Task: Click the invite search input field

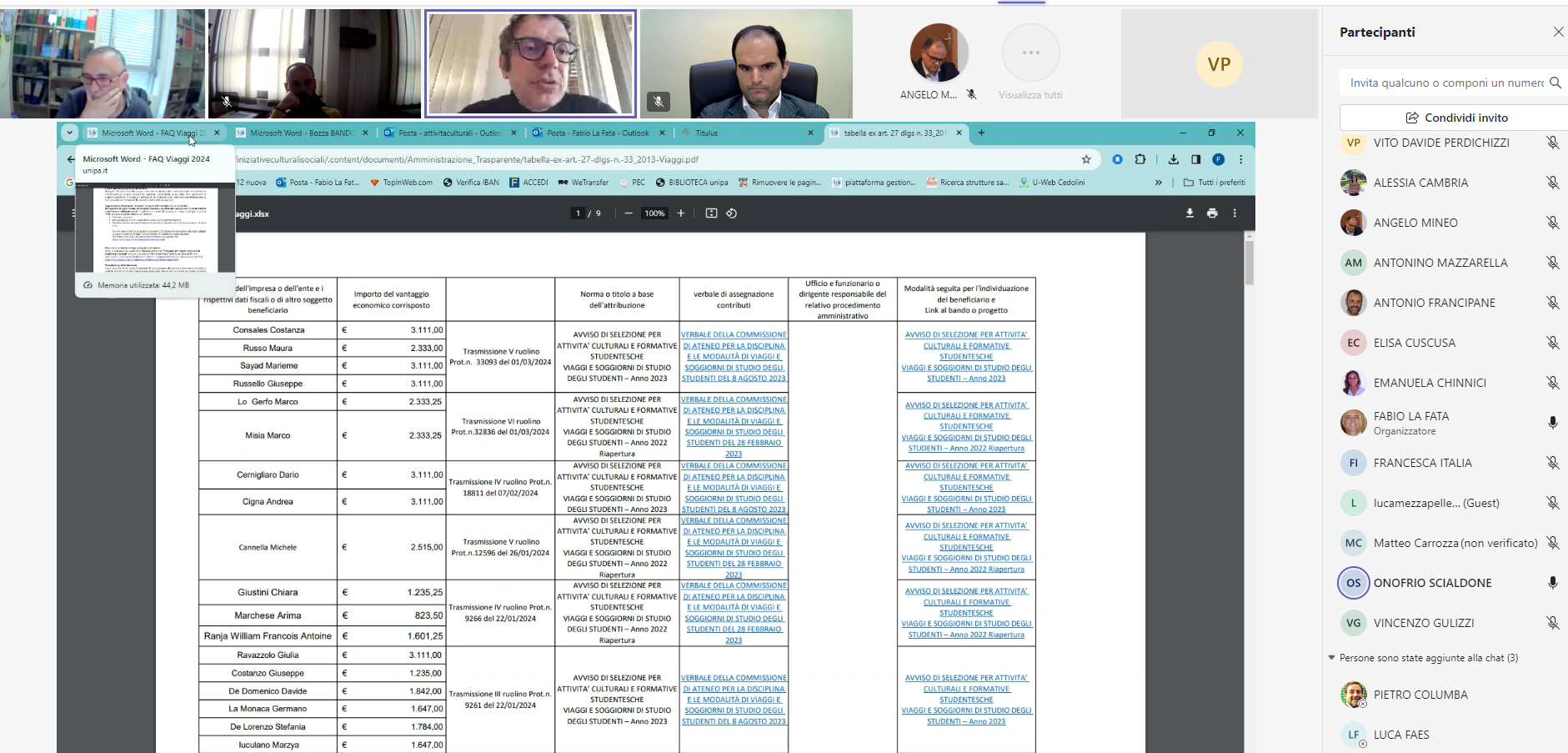Action: point(1445,83)
